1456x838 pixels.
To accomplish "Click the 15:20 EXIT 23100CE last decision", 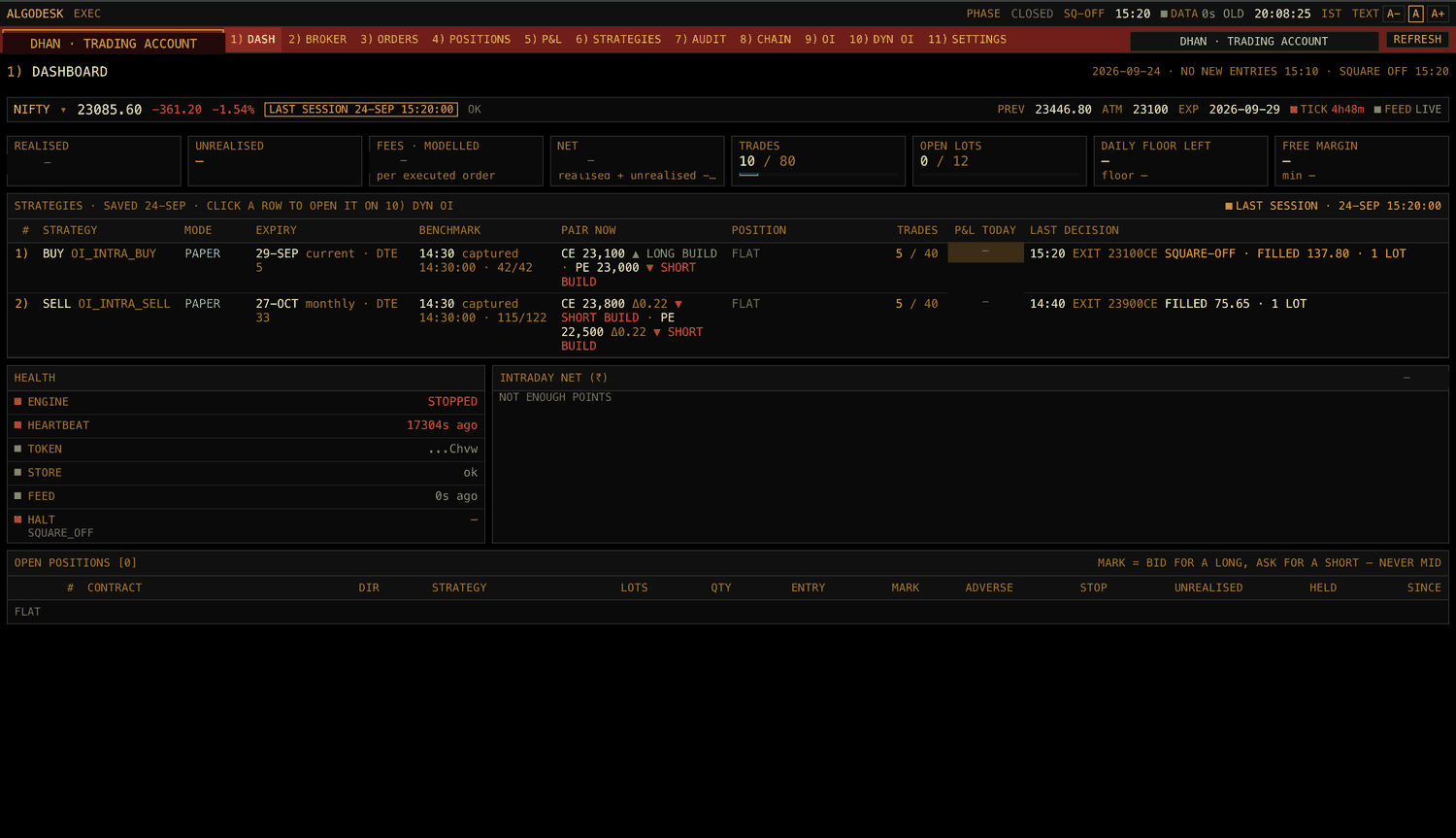I will (x=1217, y=253).
